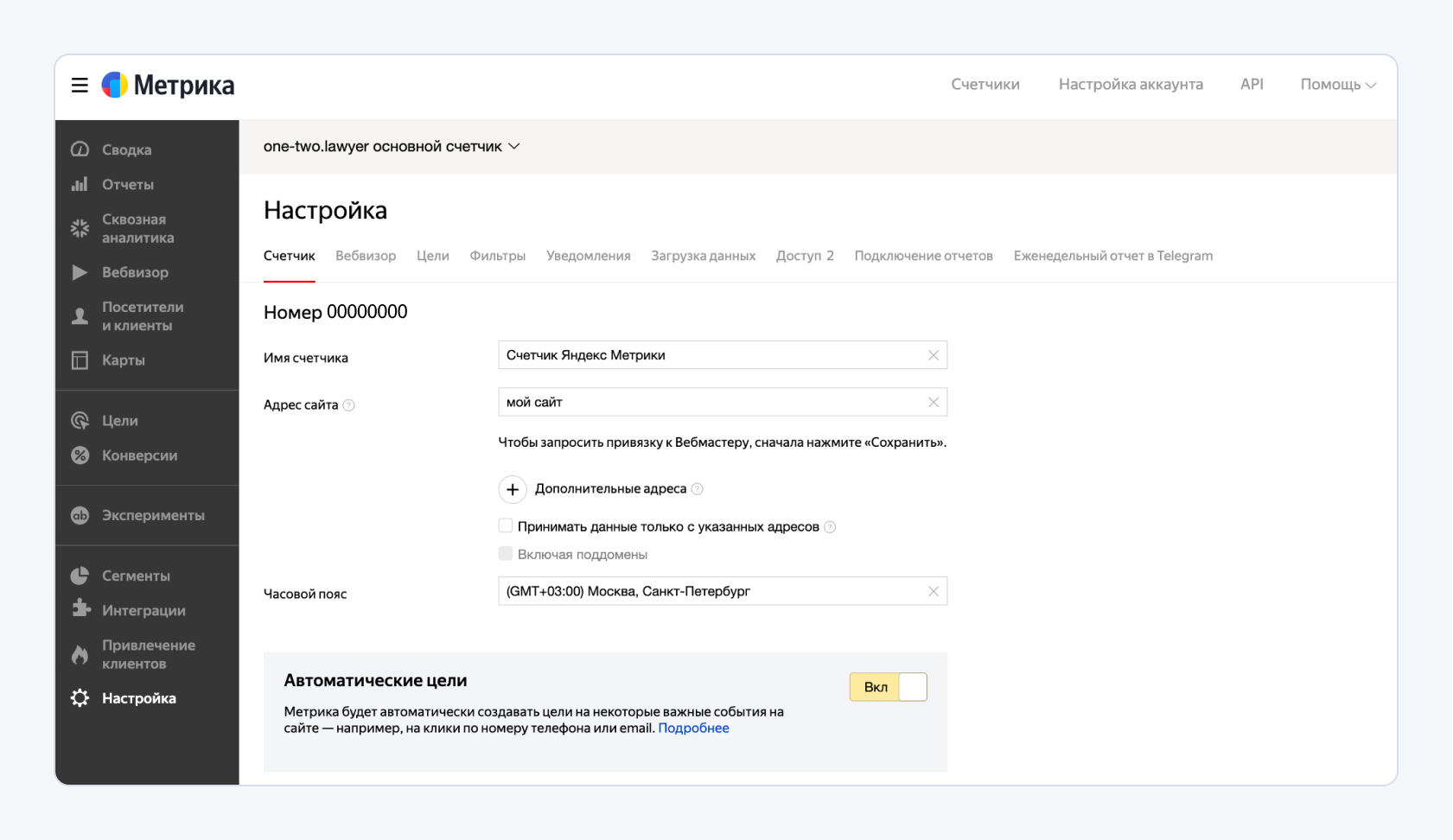
Task: Click into the Адрес сайта input field
Action: tap(711, 402)
